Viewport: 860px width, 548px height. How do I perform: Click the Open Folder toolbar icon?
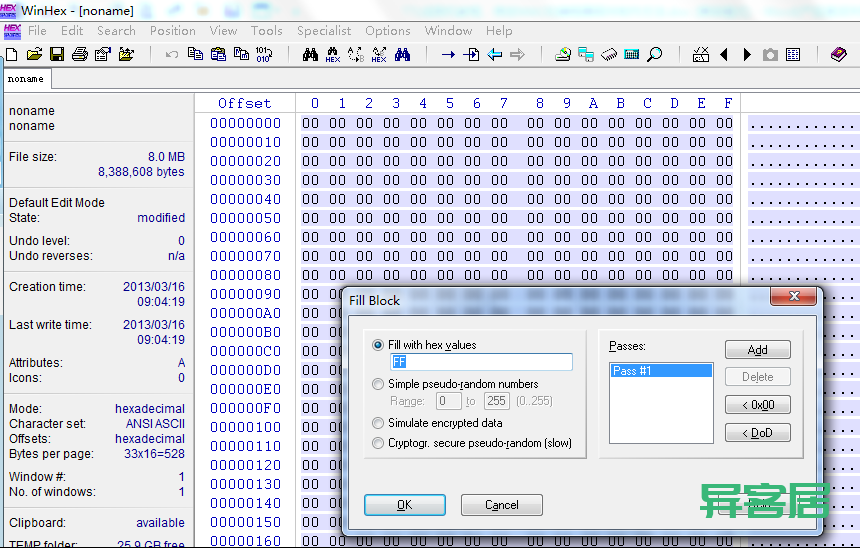126,54
